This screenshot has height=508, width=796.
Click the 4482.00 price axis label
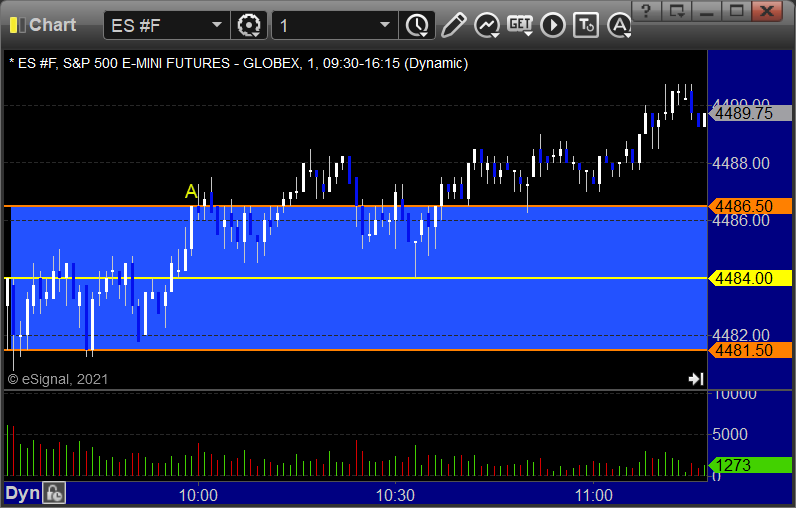pos(741,335)
